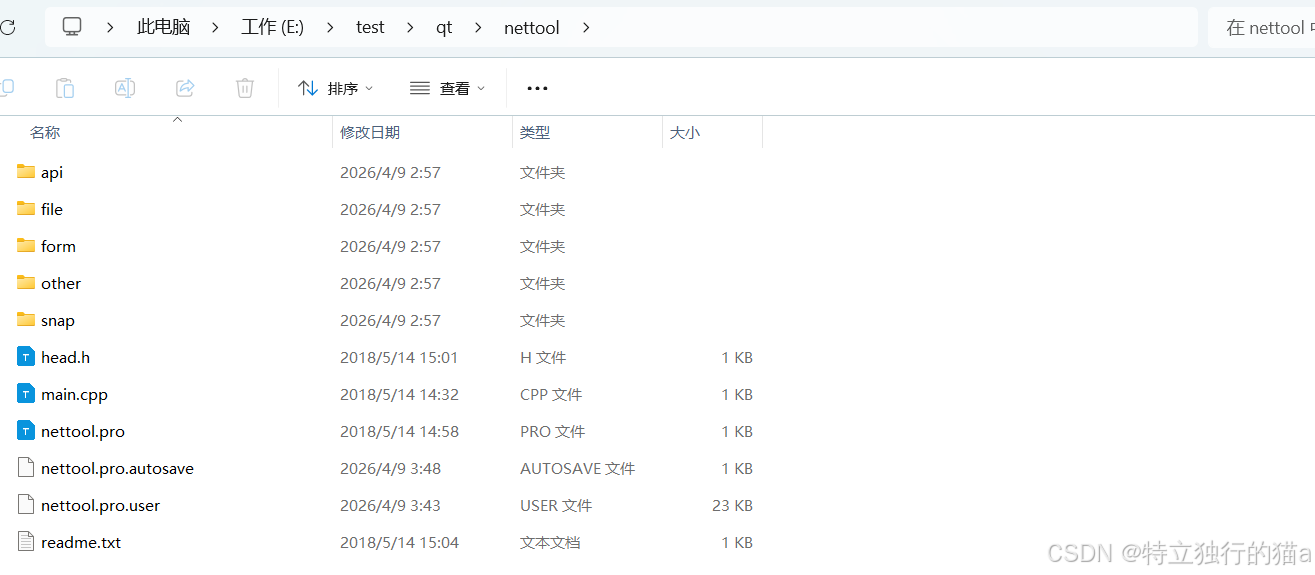Viewport: 1315px width, 575px height.
Task: Click the USER 文件 type cell
Action: [556, 505]
